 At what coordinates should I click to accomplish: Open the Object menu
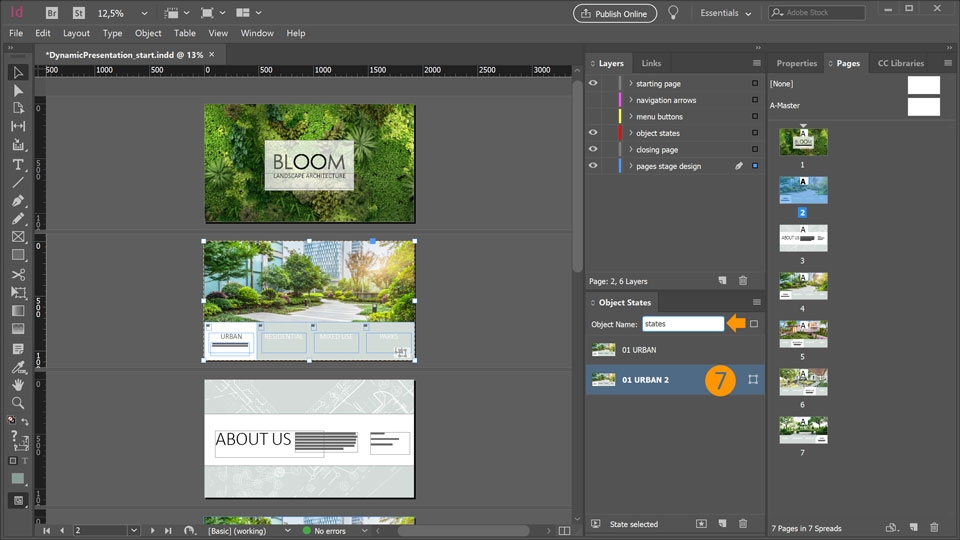[x=148, y=33]
